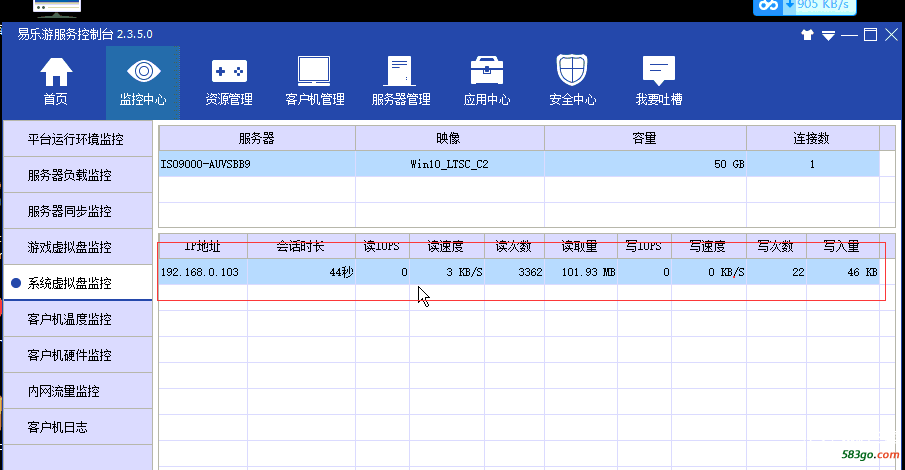Select 服务器同步监控 in the sidebar
This screenshot has width=905, height=470.
tap(78, 211)
